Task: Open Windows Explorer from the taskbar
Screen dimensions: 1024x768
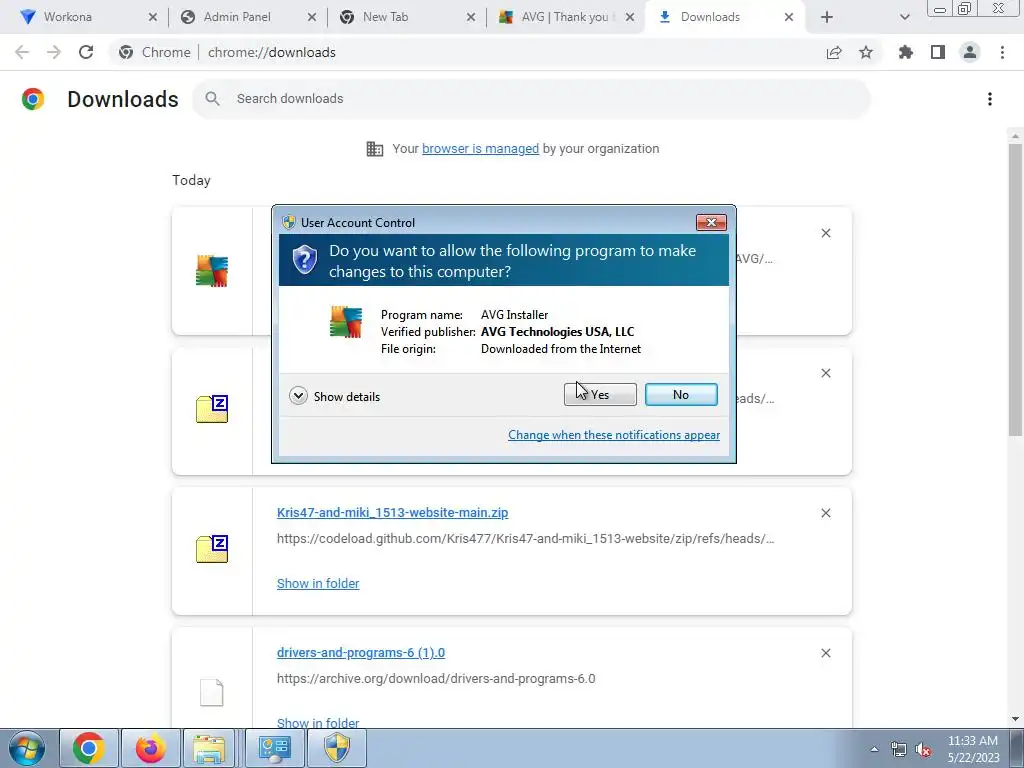Action: [x=210, y=748]
